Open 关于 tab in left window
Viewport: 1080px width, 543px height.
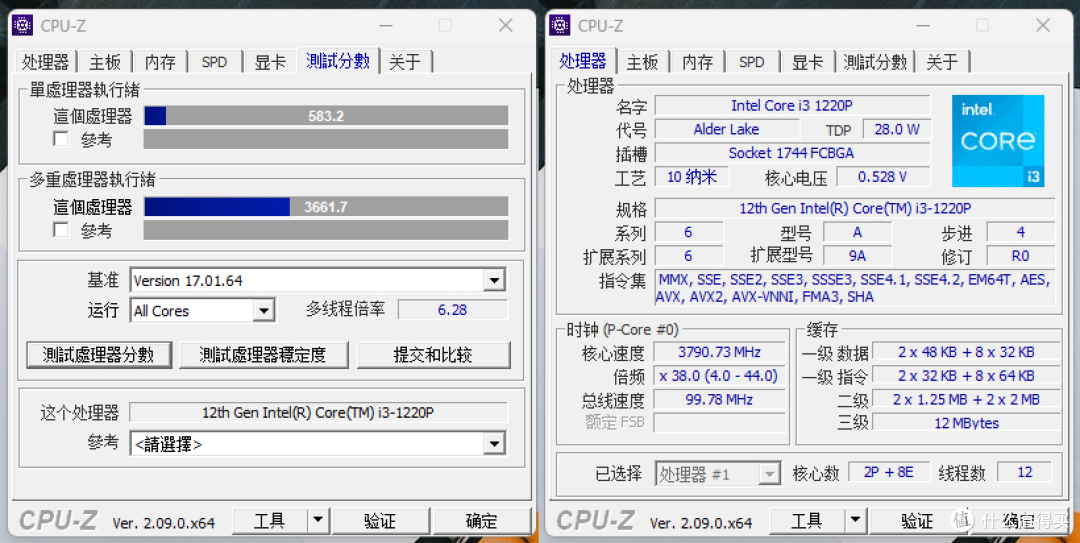coord(405,62)
